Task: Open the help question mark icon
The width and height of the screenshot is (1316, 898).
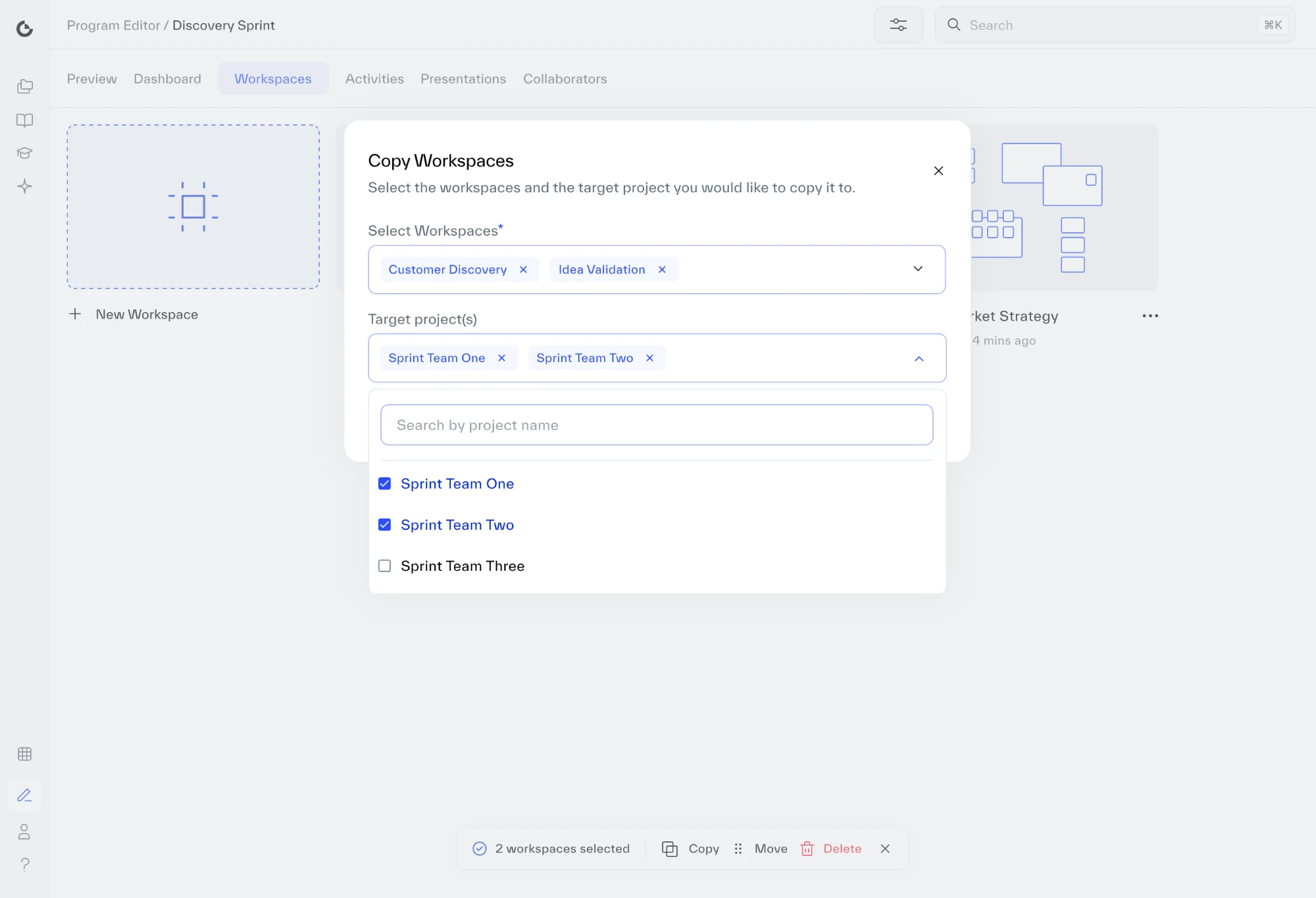Action: pos(24,864)
